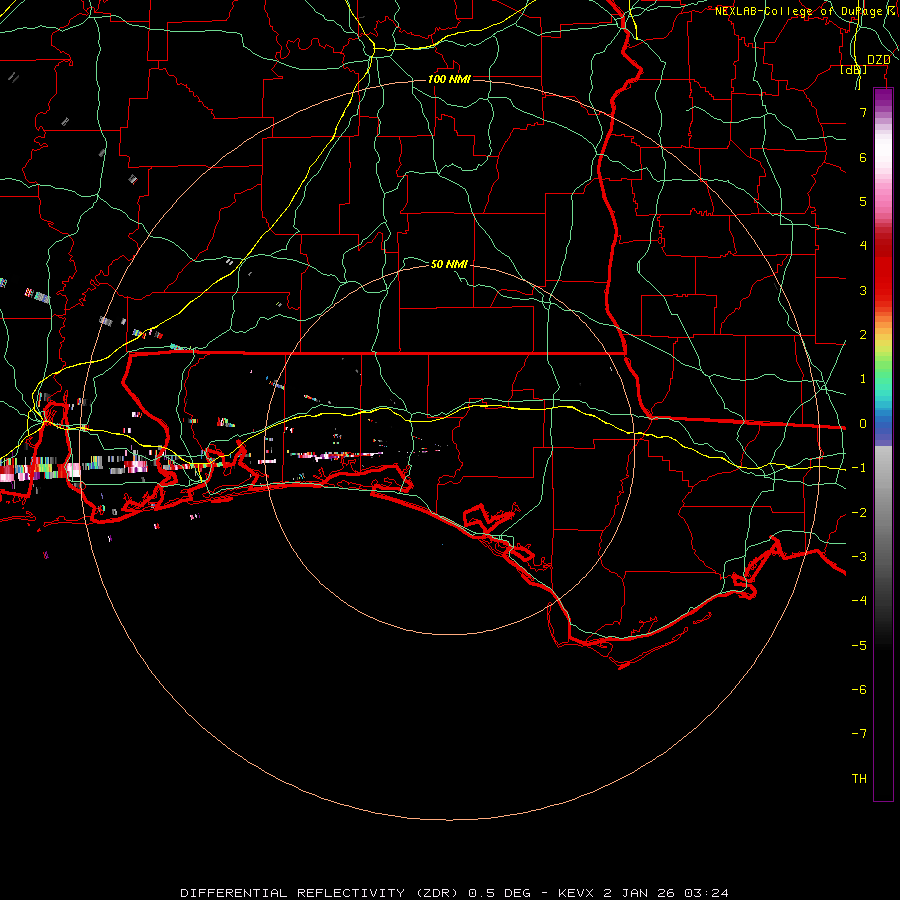The image size is (900, 900).
Task: Click the "TH" label on the color scale
Action: pyautogui.click(x=859, y=778)
